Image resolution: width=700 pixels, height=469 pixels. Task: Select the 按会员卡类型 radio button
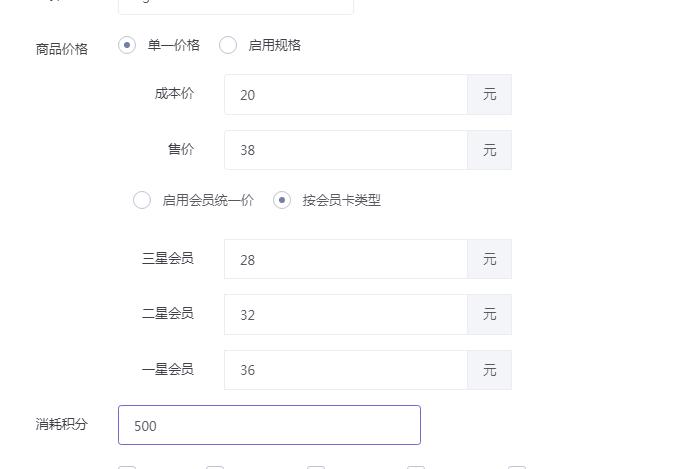click(x=282, y=200)
